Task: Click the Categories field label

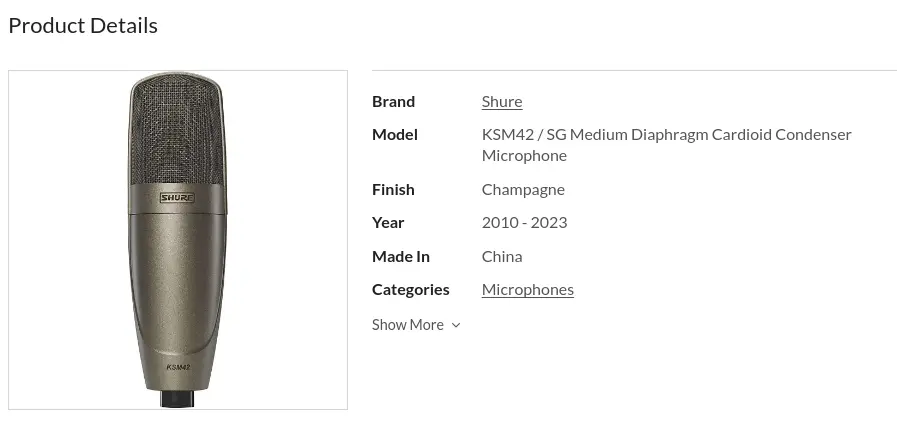Action: pyautogui.click(x=411, y=289)
